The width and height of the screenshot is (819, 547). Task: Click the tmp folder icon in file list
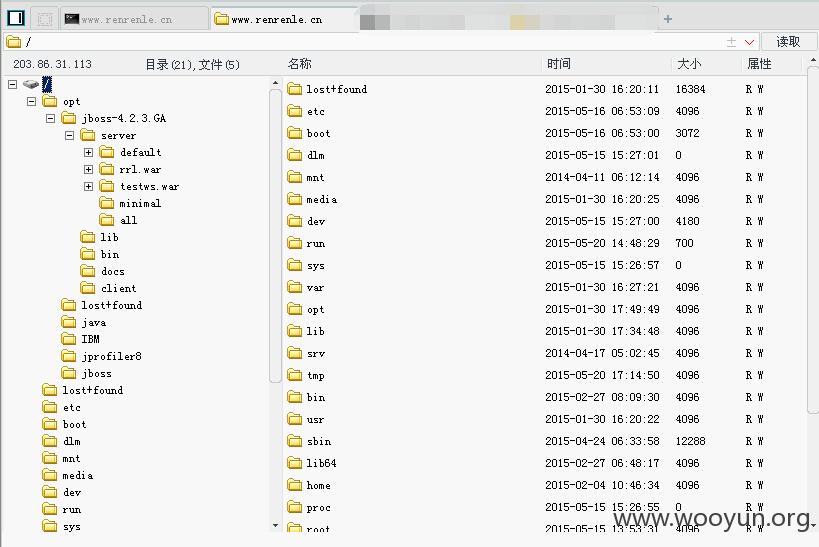[x=295, y=375]
